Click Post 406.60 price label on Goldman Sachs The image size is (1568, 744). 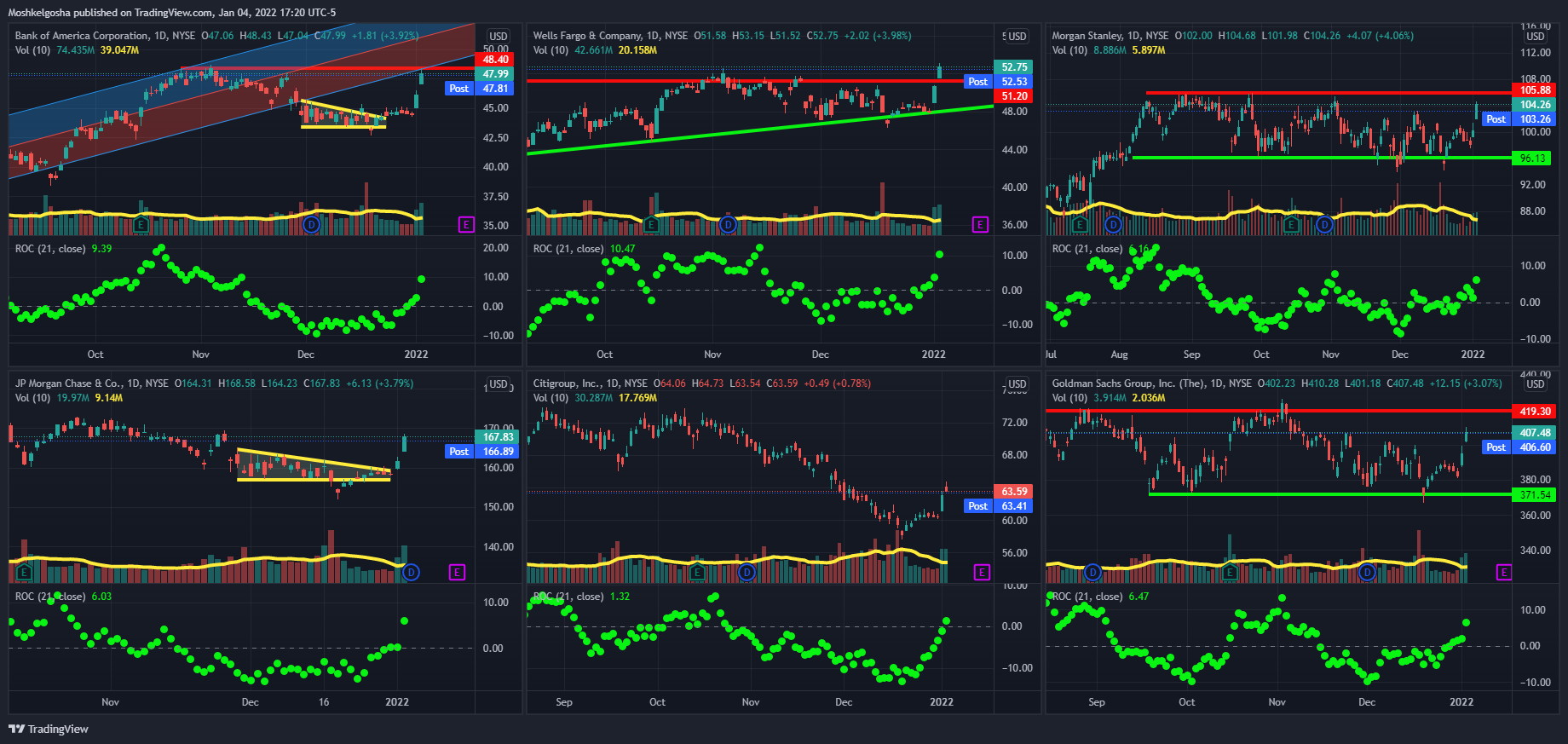[1519, 447]
